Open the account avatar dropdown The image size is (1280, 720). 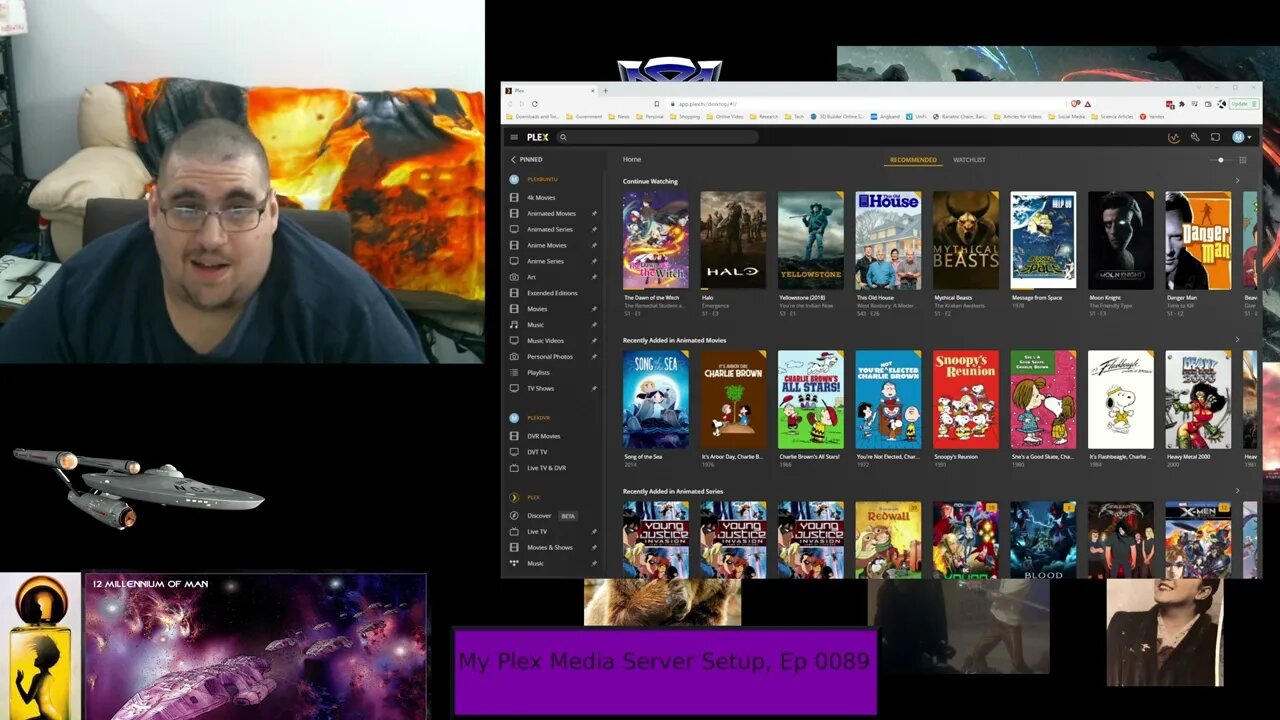point(1241,137)
